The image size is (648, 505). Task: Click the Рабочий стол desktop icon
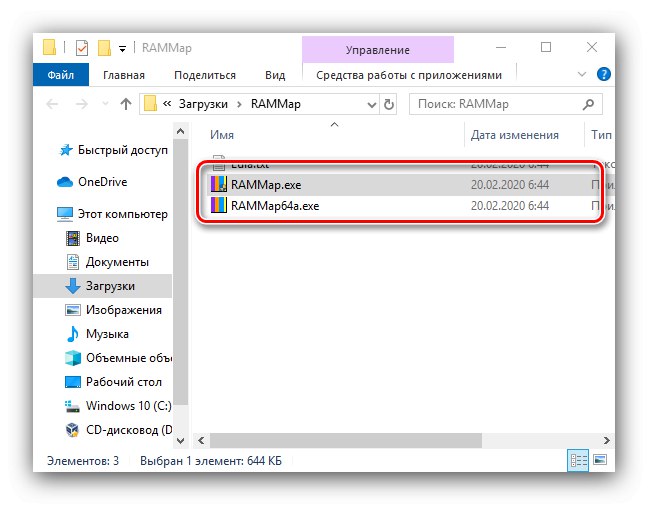tap(73, 382)
